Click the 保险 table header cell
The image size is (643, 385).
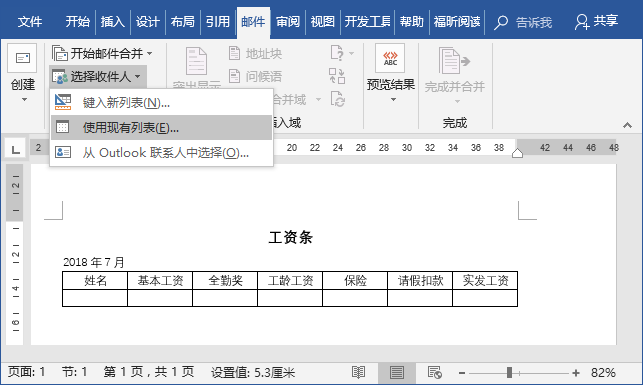(x=355, y=280)
